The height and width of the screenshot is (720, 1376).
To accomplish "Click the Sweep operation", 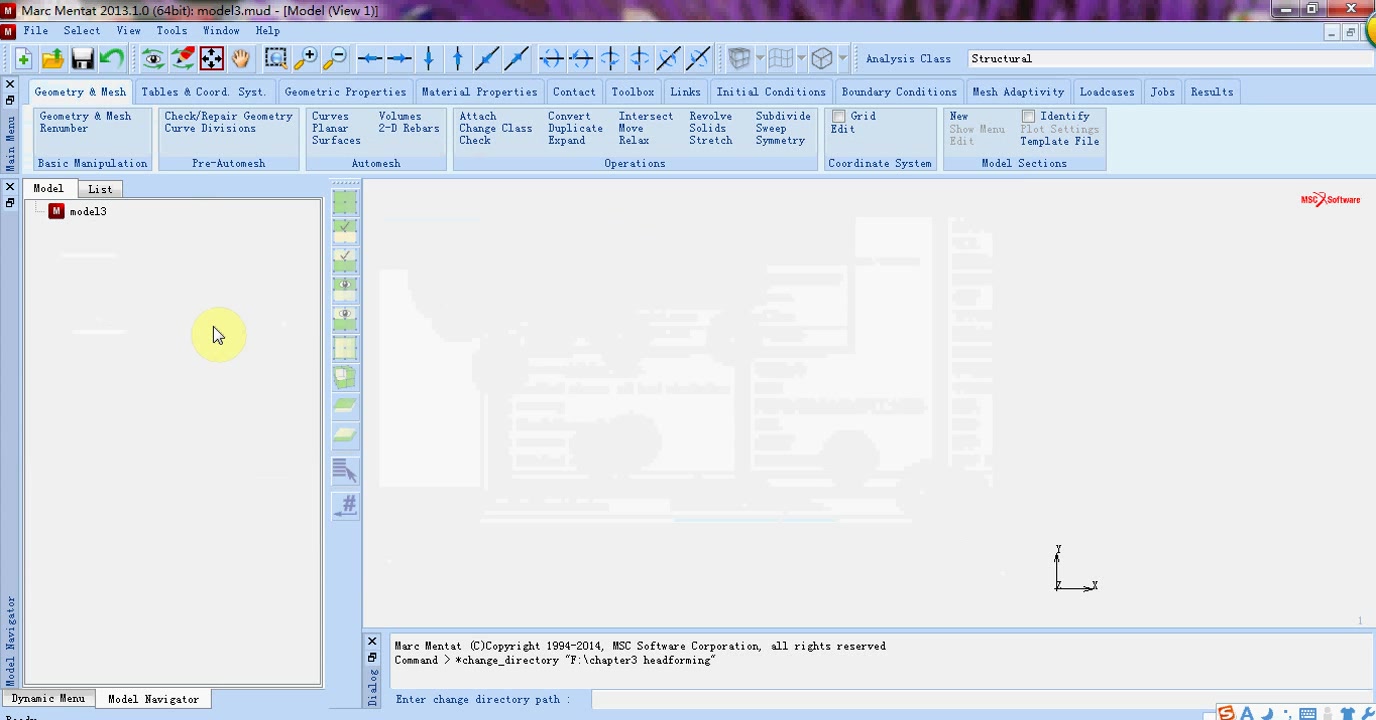I will (x=771, y=128).
